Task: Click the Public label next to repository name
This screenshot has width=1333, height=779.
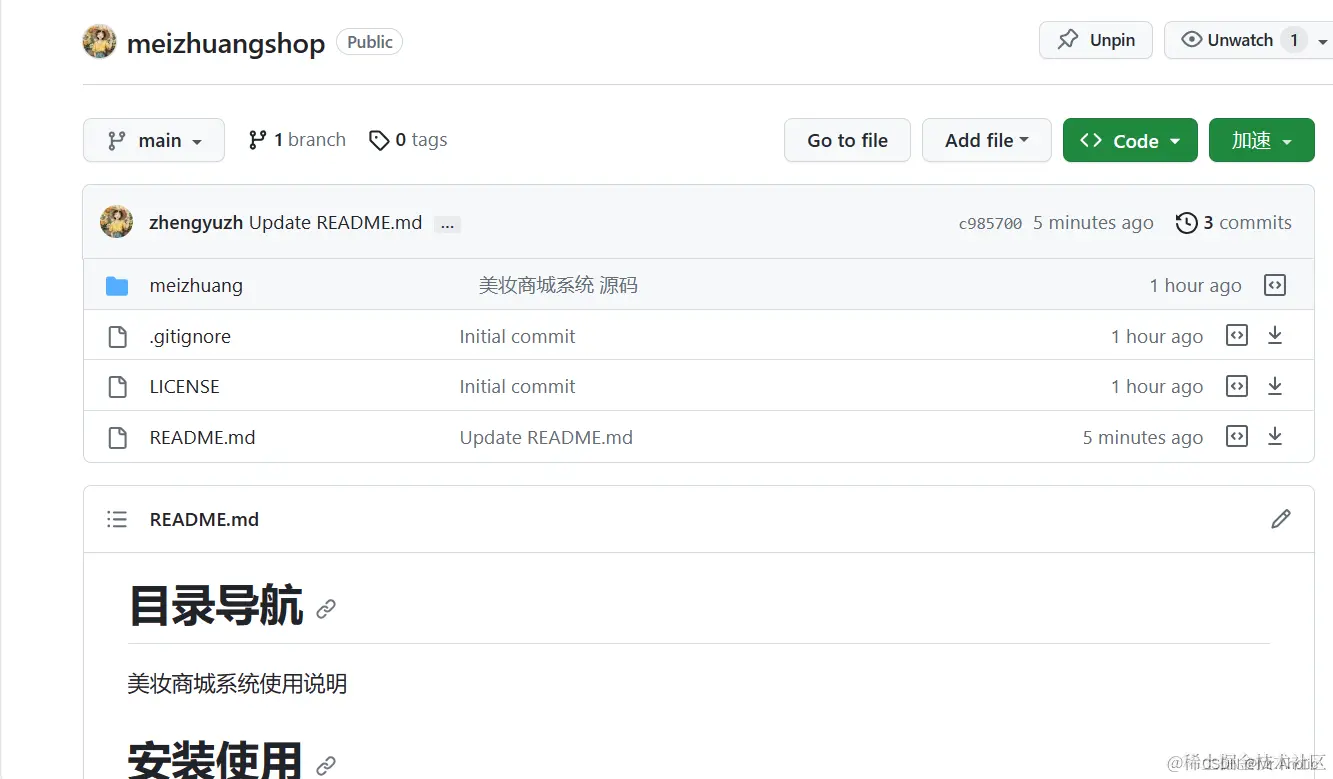Action: [369, 42]
